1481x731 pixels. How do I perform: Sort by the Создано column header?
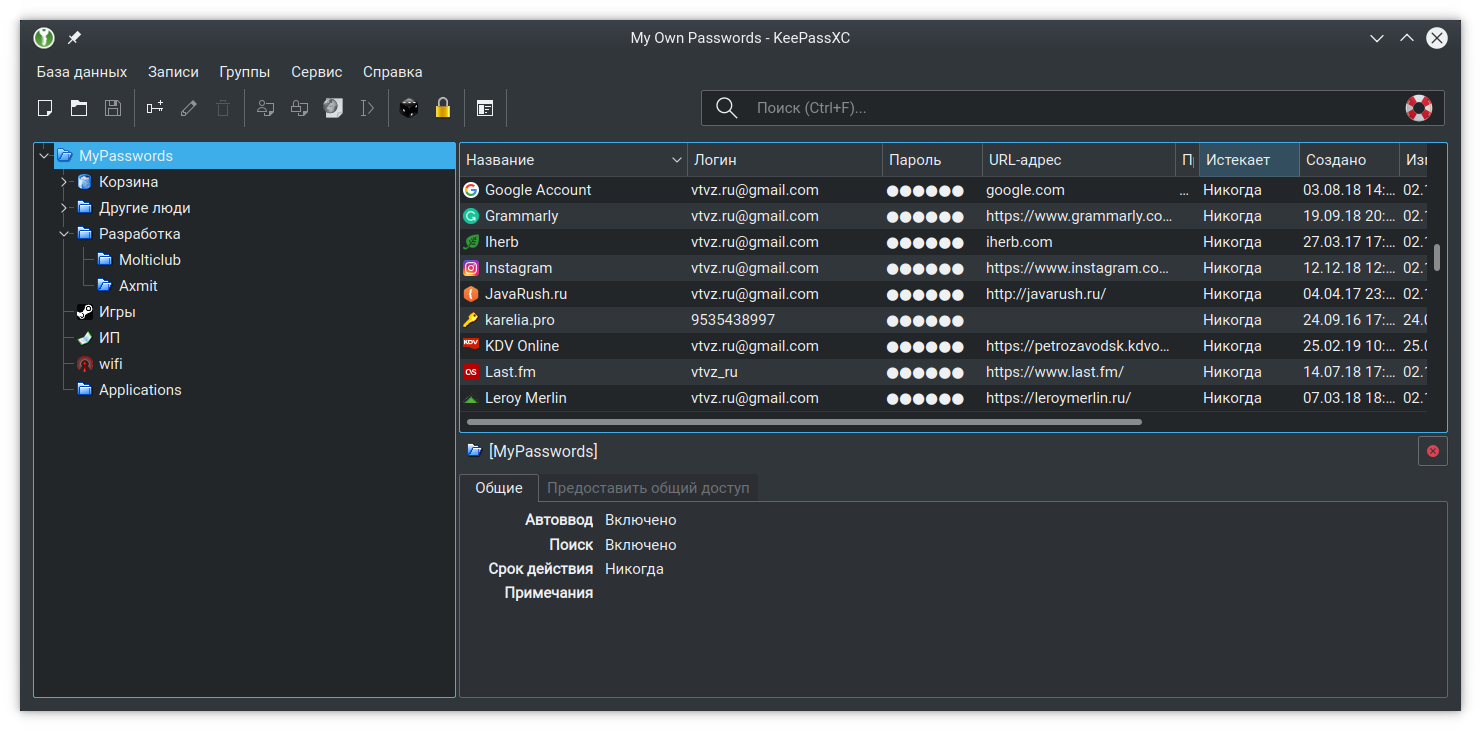(1349, 160)
